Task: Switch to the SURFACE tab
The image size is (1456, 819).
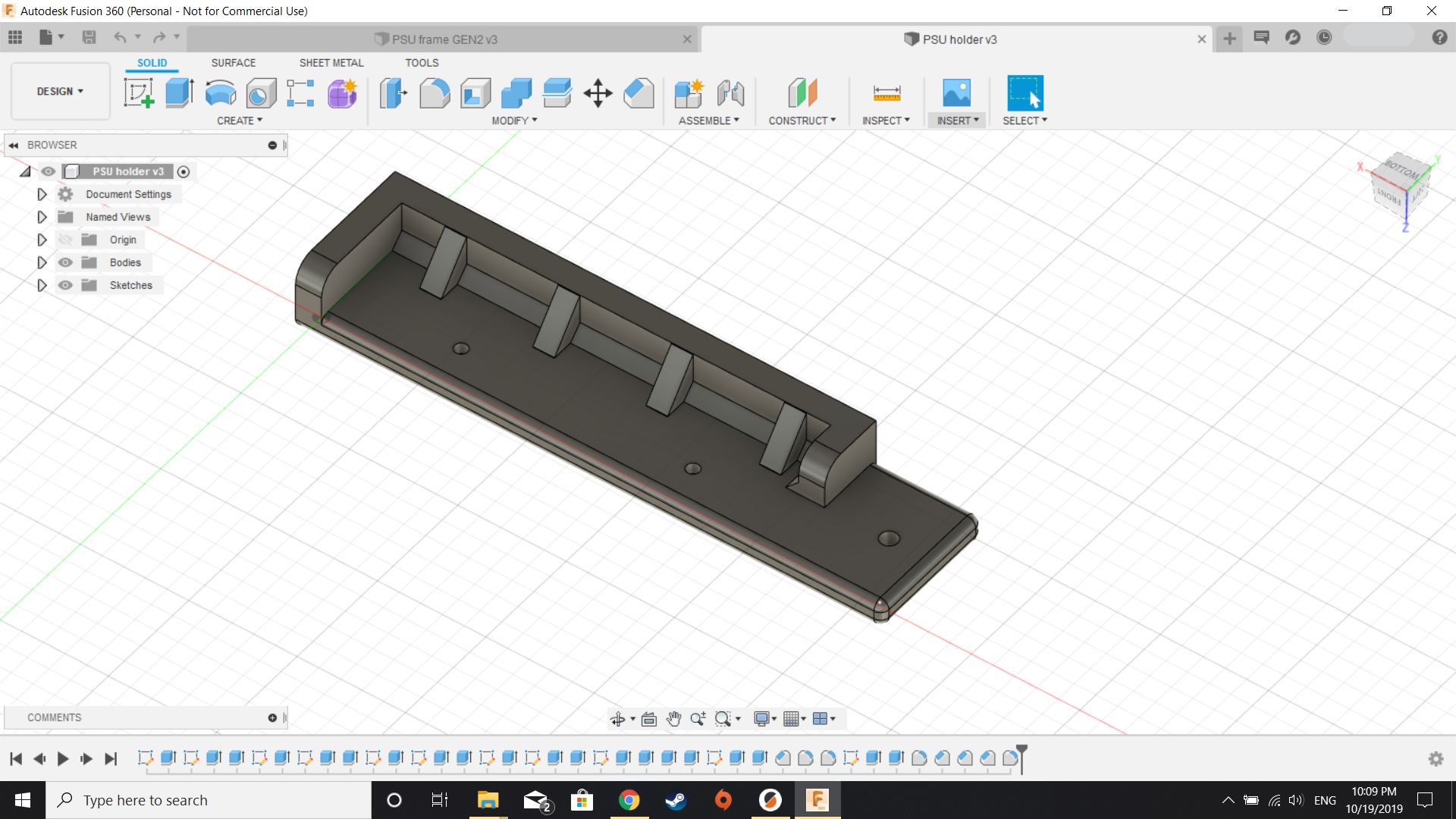Action: click(234, 63)
